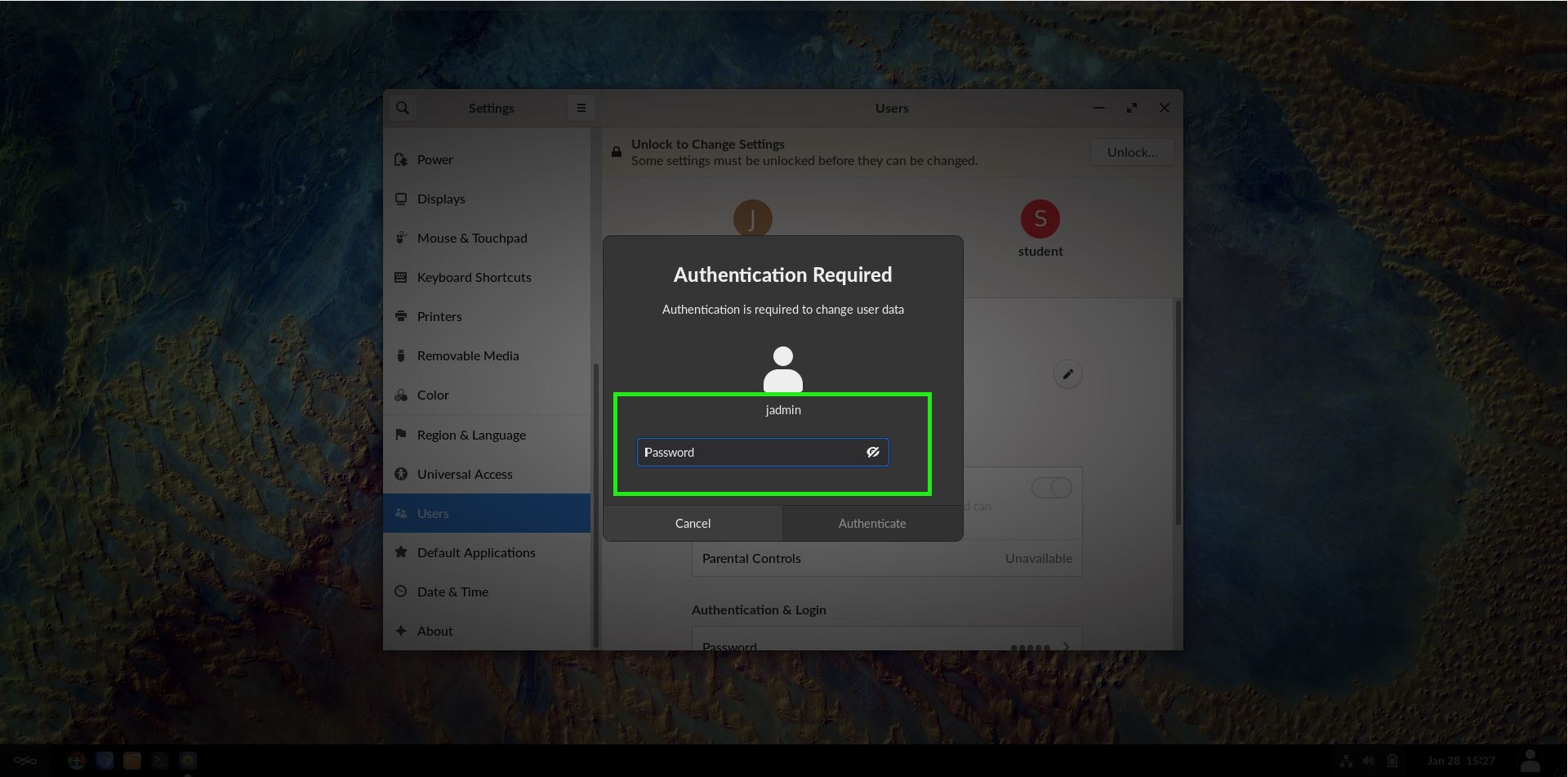Click the pencil edit icon in Users panel

click(x=1067, y=374)
